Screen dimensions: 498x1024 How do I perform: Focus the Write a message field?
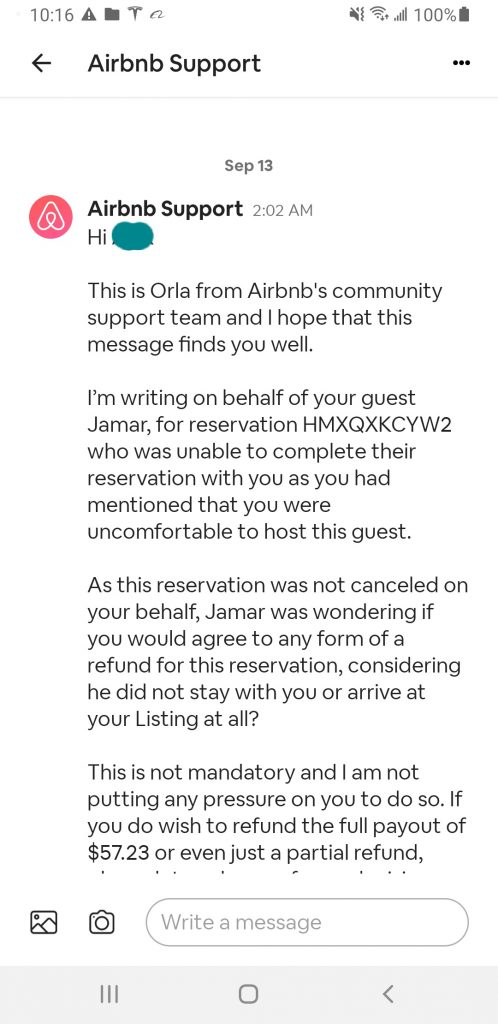point(307,922)
